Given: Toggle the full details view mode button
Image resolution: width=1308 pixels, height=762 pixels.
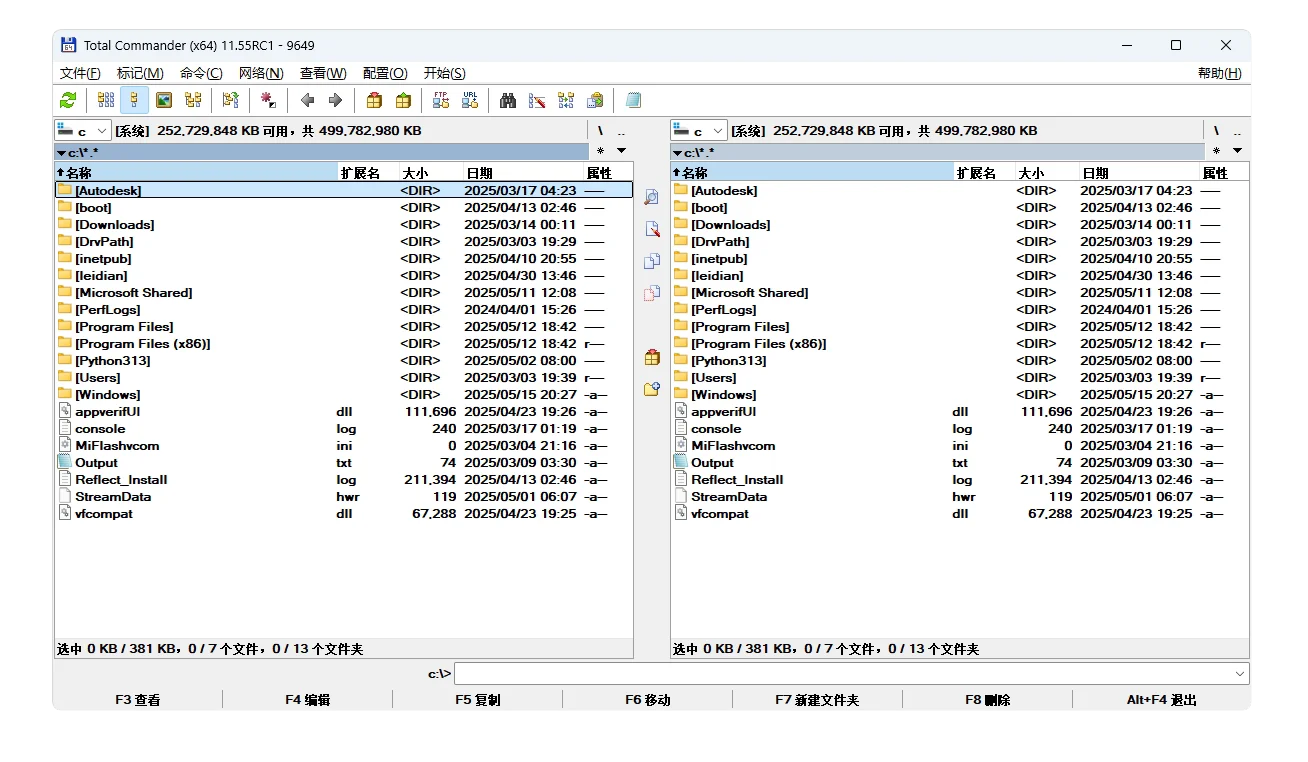Looking at the screenshot, I should 134,100.
